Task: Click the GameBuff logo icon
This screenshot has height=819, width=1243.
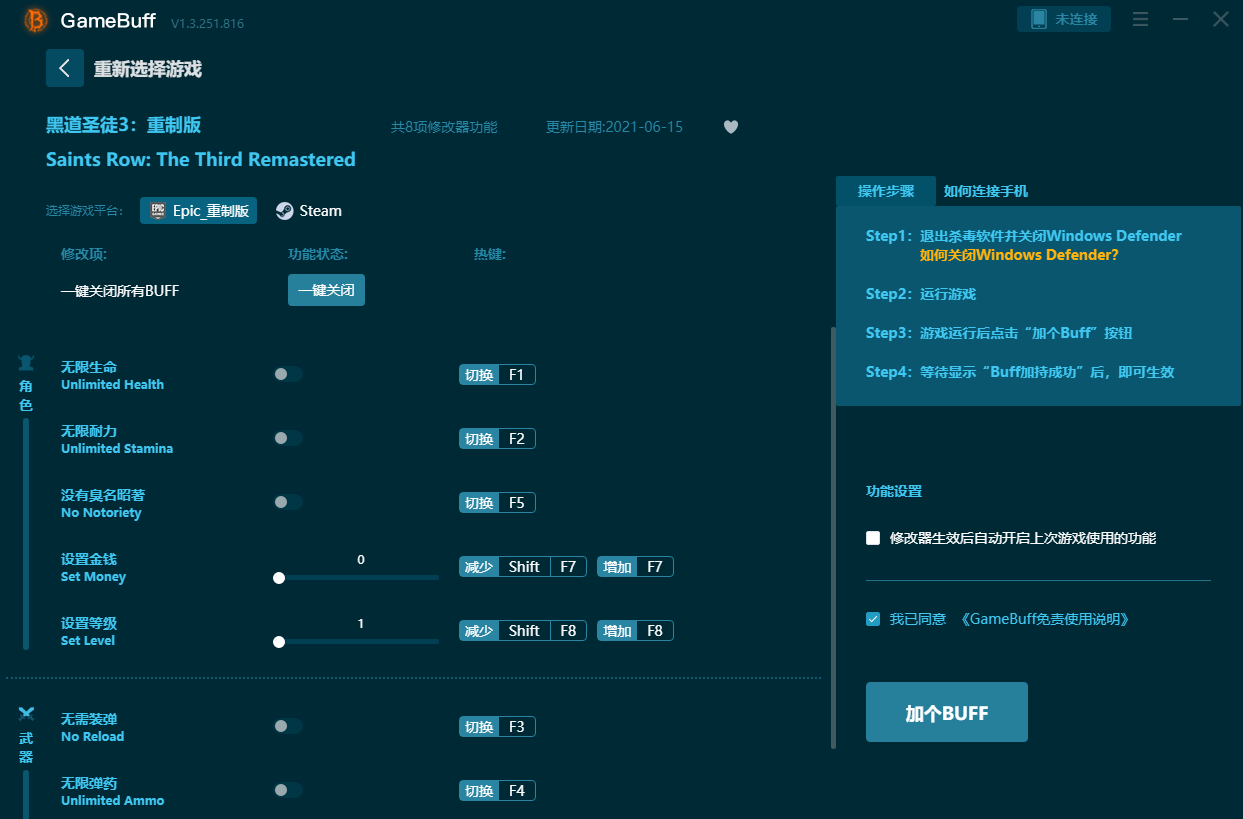Action: (36, 20)
